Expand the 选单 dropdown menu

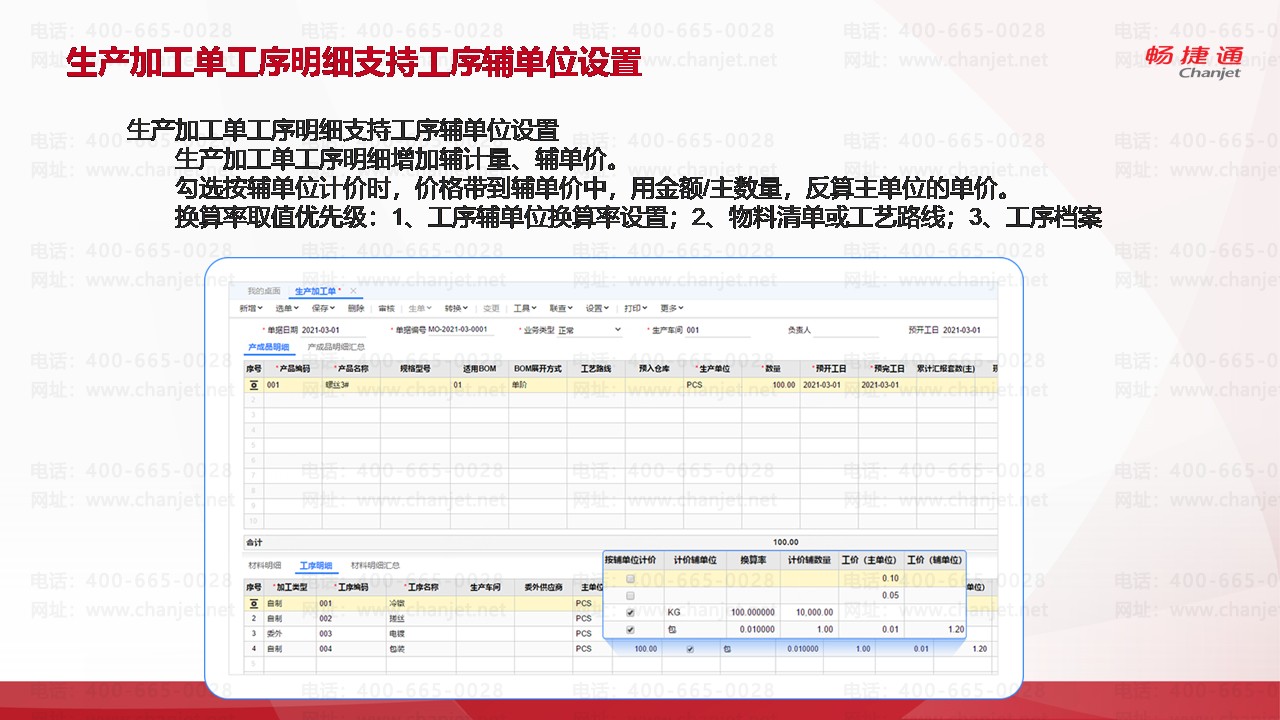288,308
